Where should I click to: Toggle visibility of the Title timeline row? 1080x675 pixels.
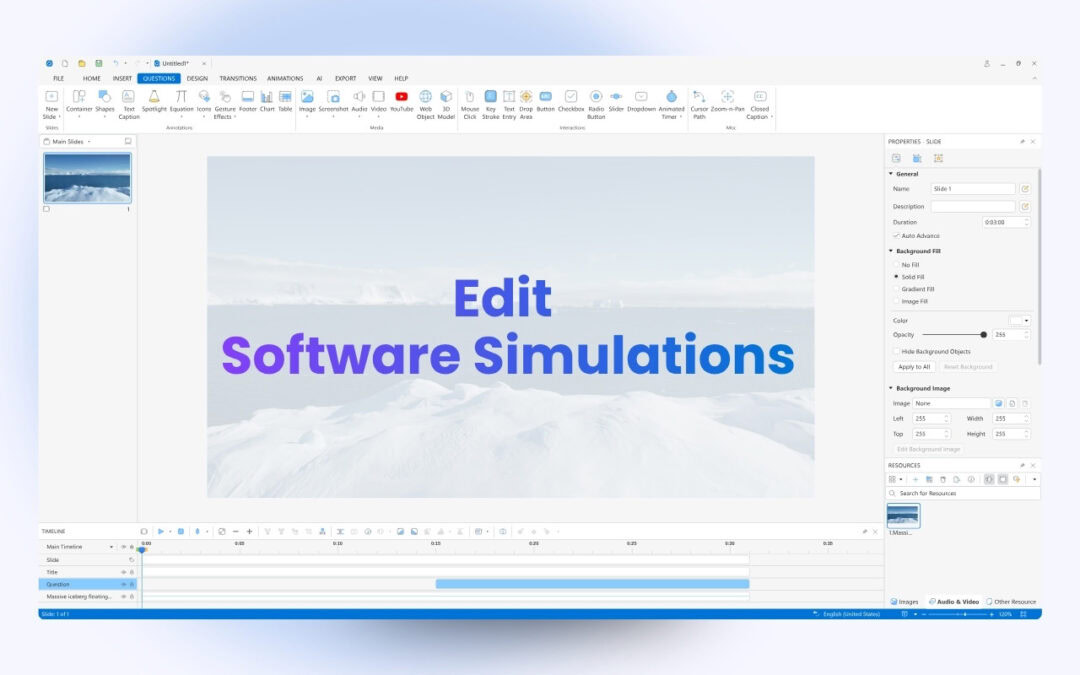coord(123,572)
